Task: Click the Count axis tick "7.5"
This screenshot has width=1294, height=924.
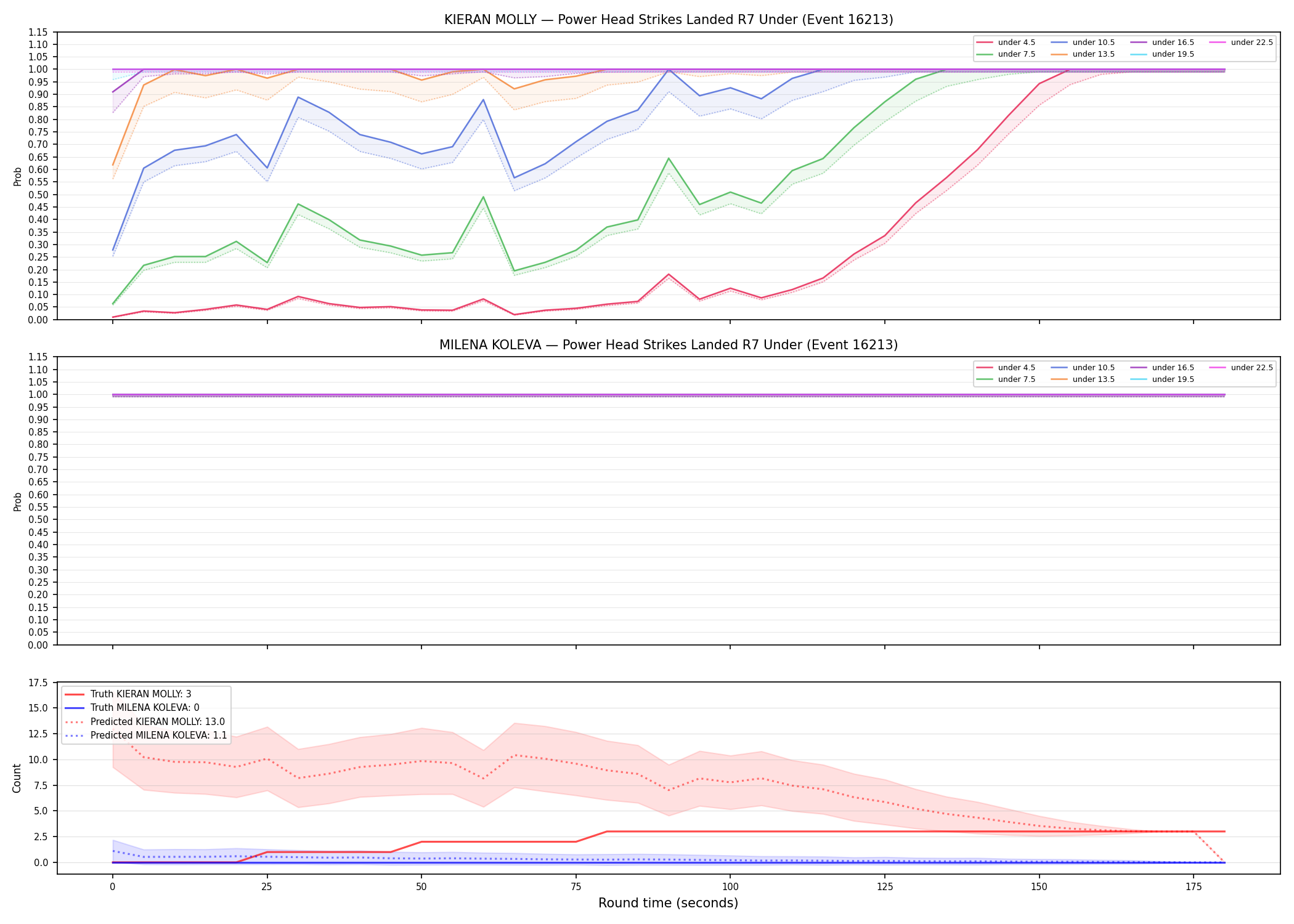Action: [41, 785]
